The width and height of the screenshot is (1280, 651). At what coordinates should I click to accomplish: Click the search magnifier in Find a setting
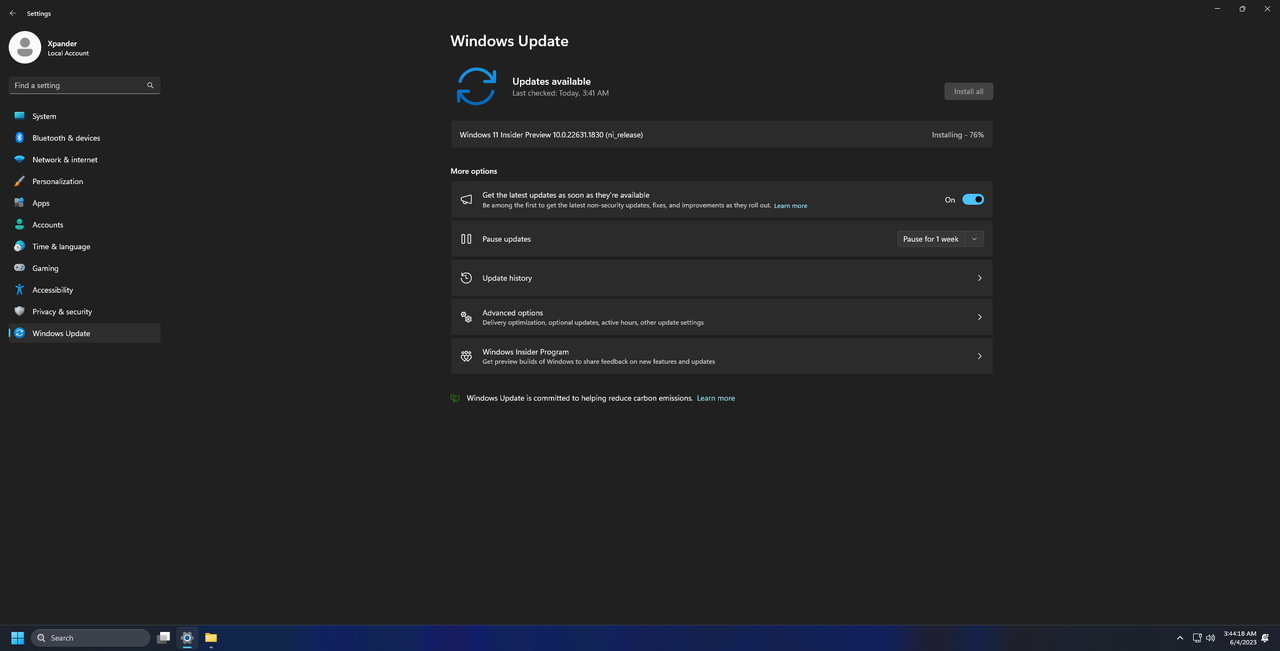coord(150,86)
